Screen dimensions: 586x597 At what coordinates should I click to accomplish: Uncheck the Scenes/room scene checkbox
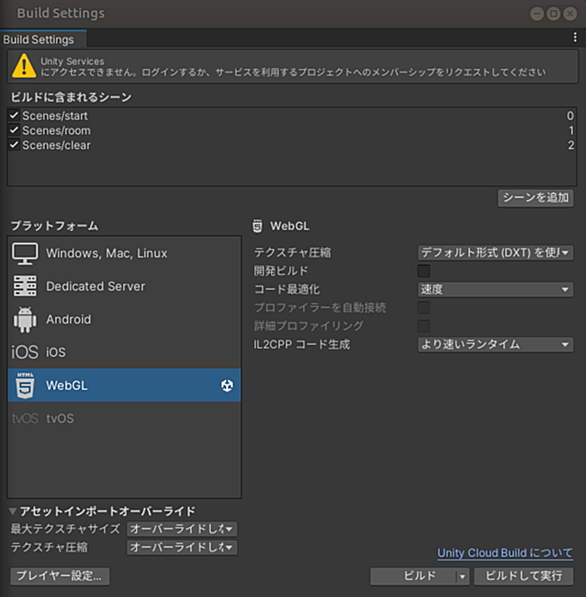14,130
